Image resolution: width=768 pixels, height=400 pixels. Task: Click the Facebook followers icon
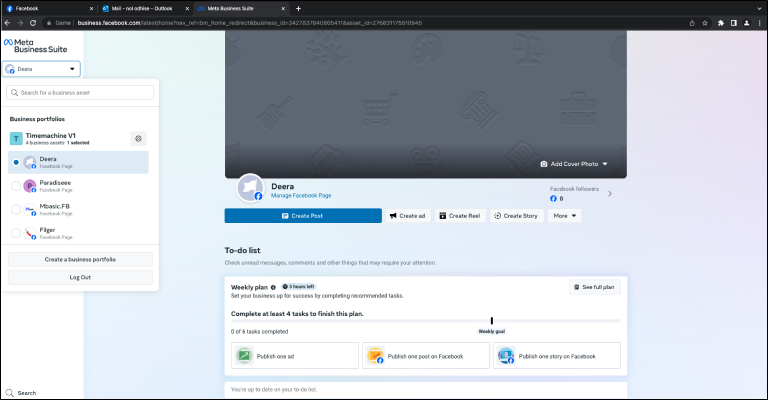tap(553, 198)
